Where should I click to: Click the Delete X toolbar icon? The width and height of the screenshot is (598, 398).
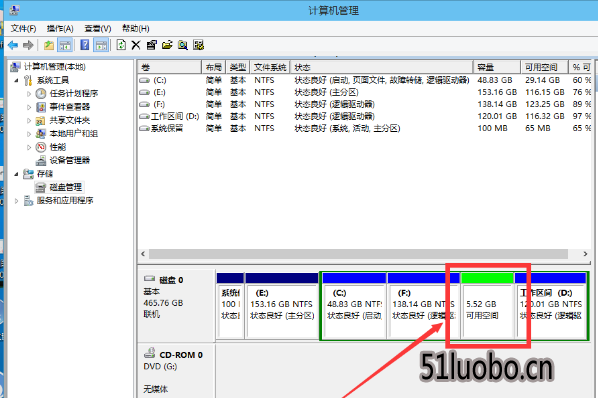click(x=136, y=45)
